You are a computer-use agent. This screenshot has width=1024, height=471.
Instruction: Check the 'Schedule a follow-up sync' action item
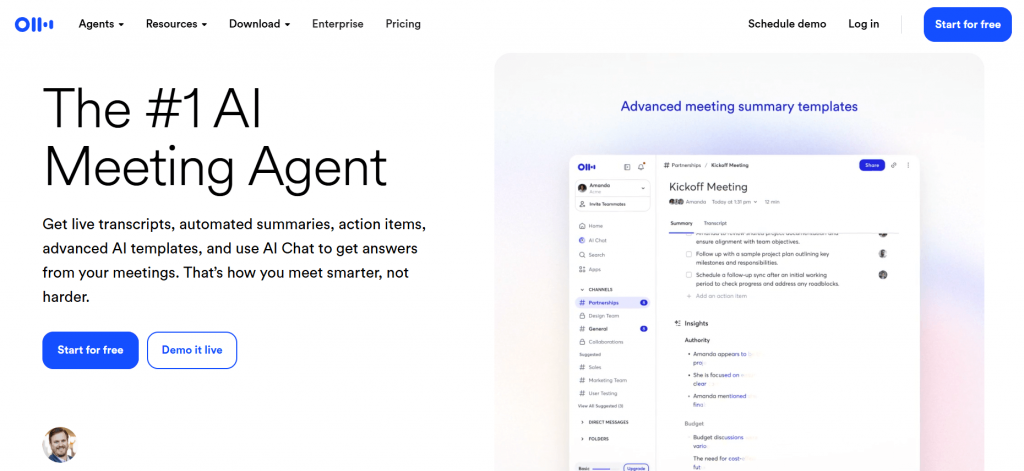click(688, 274)
